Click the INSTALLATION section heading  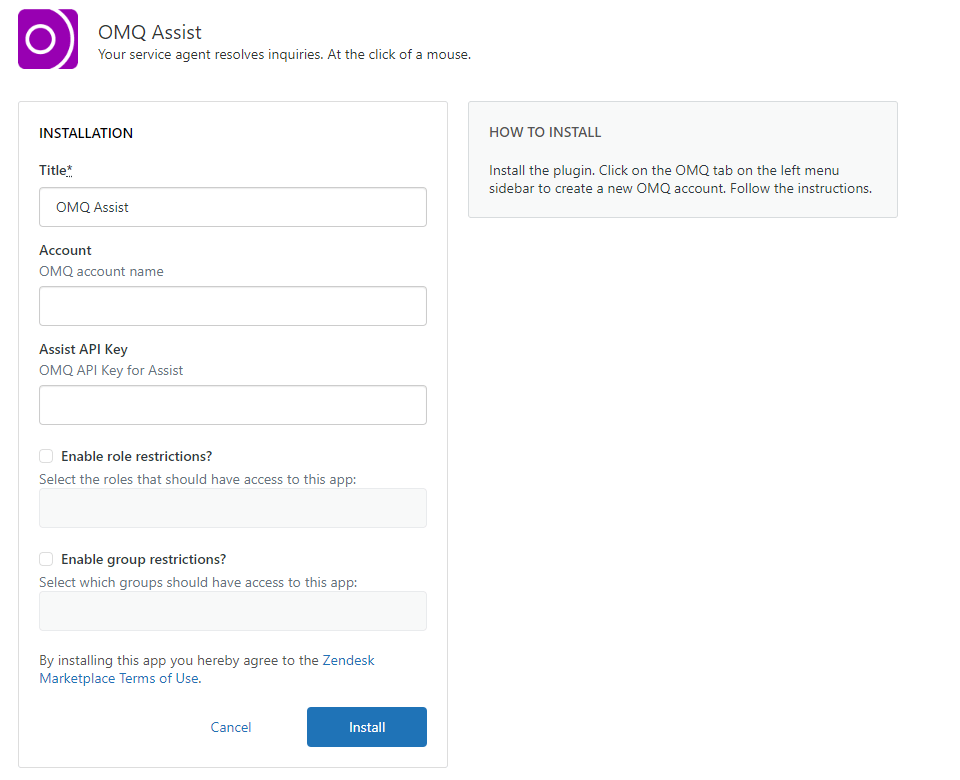(86, 133)
